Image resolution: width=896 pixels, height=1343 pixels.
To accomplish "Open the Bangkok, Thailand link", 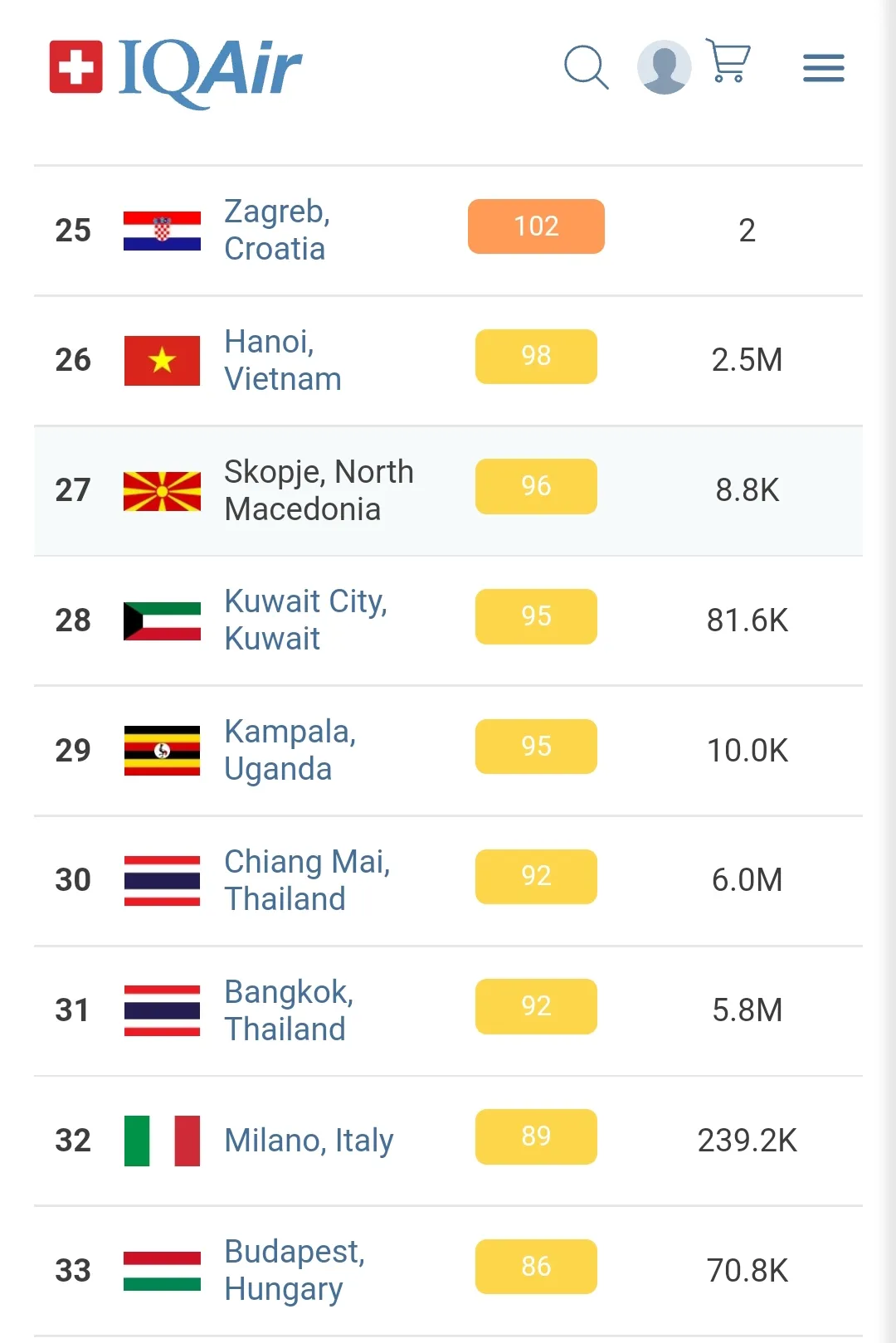I will pos(289,1010).
